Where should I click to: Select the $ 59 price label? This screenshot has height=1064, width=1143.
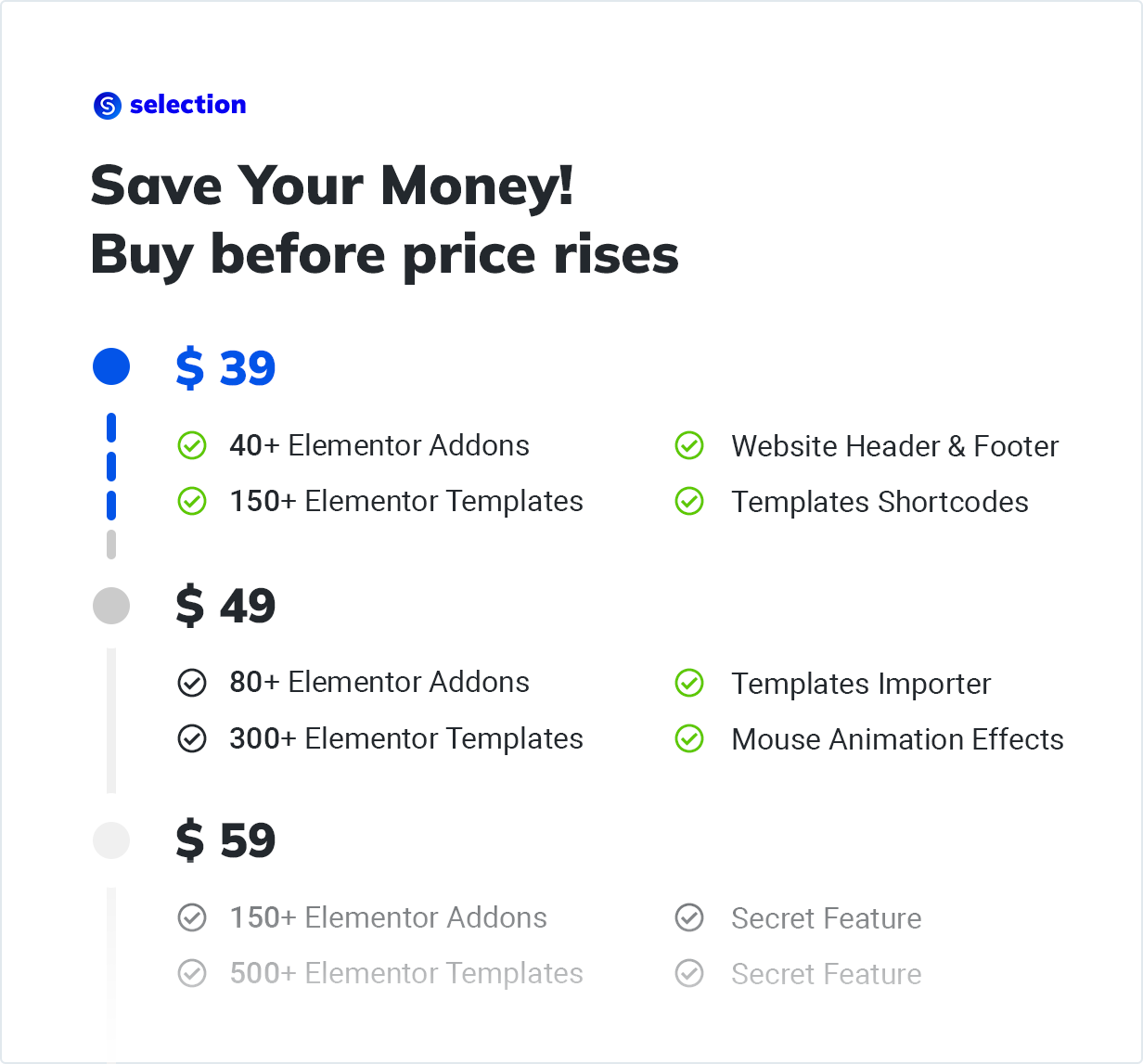pos(225,841)
